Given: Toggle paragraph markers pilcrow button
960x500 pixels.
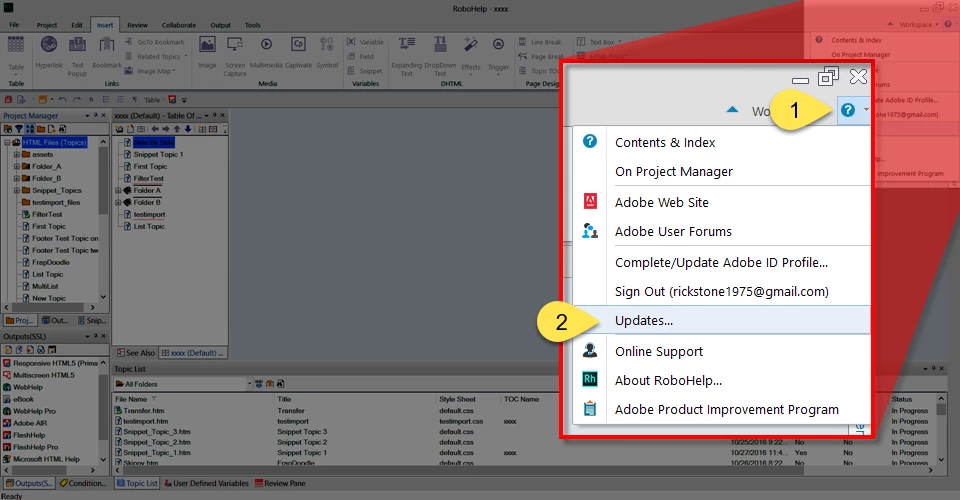Looking at the screenshot, I should click(135, 100).
